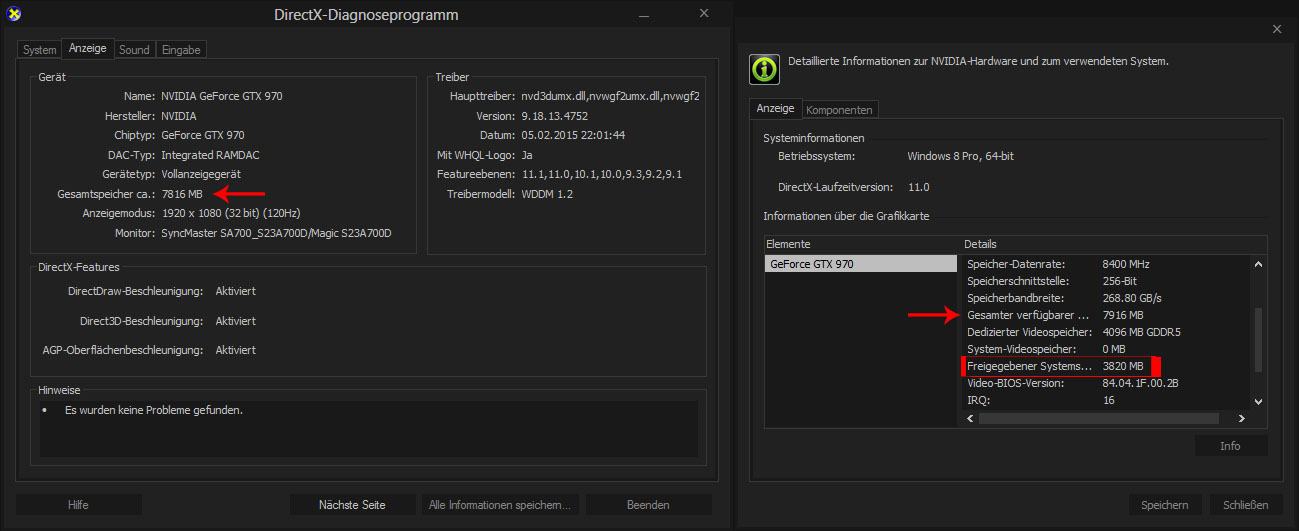Screen dimensions: 1299x531
Task: Click the Monitor value SyncMaster SA700
Action: coord(276,233)
